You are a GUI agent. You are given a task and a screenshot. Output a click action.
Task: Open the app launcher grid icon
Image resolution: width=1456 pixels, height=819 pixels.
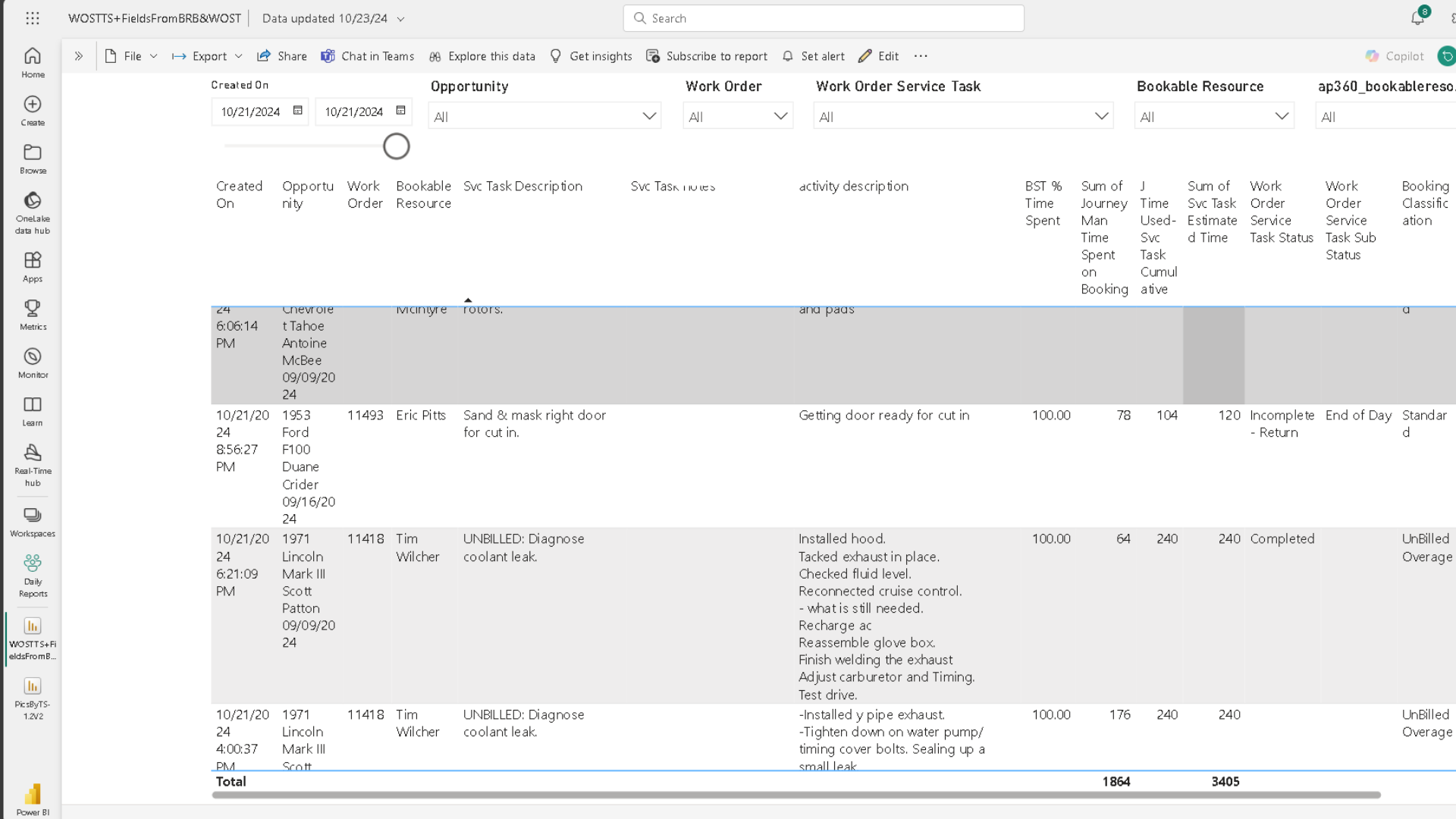click(x=33, y=18)
